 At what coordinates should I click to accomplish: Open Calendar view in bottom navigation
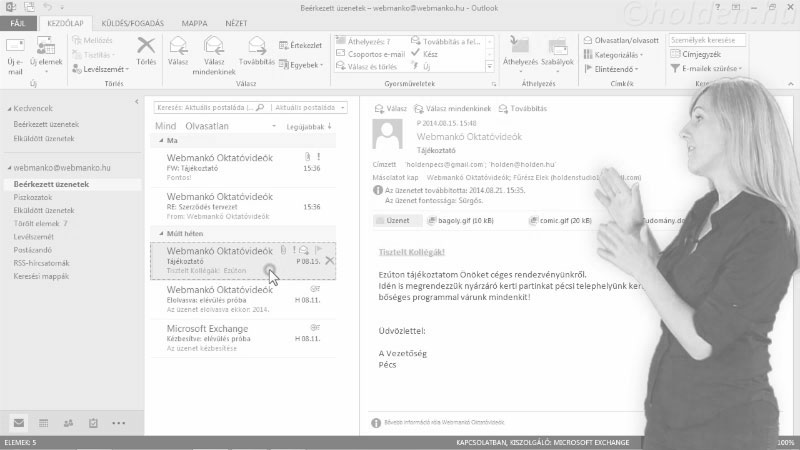point(43,423)
